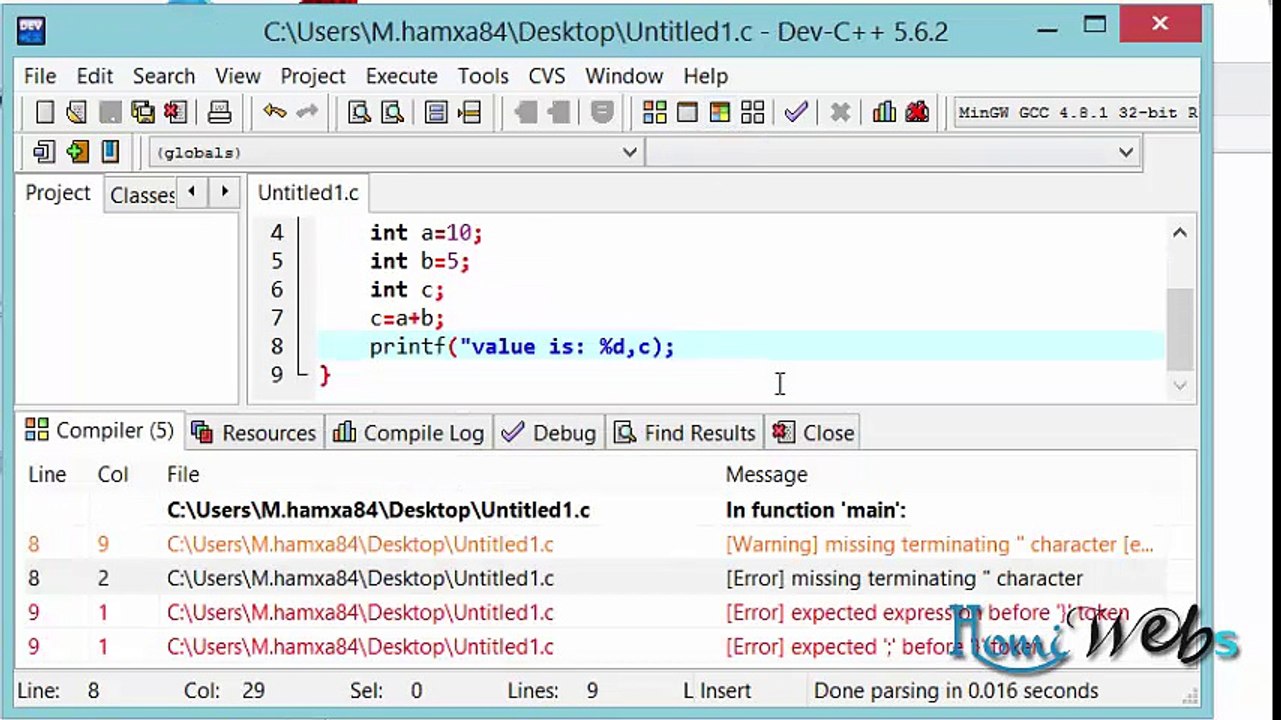1281x720 pixels.
Task: Undo the last edit with the toolbar arrow
Action: [274, 112]
